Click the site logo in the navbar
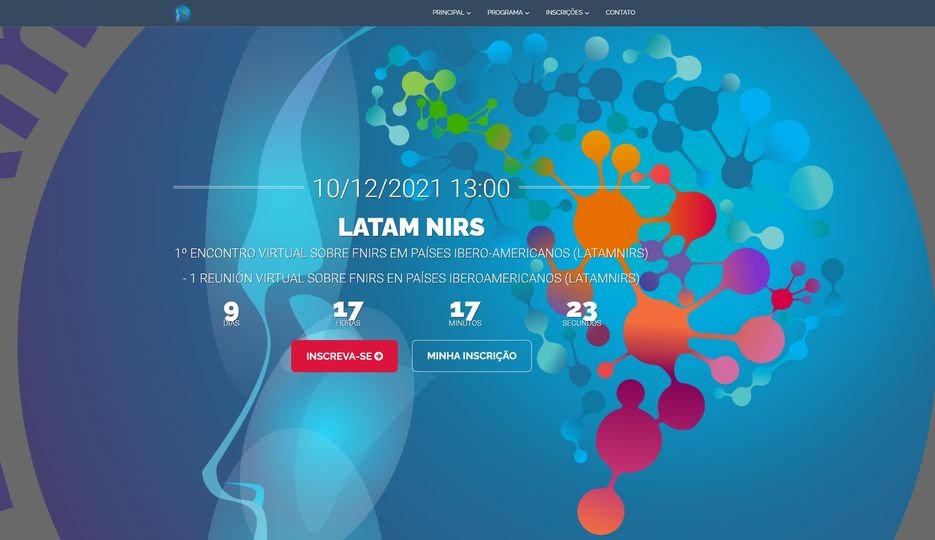Image resolution: width=935 pixels, height=540 pixels. click(182, 13)
